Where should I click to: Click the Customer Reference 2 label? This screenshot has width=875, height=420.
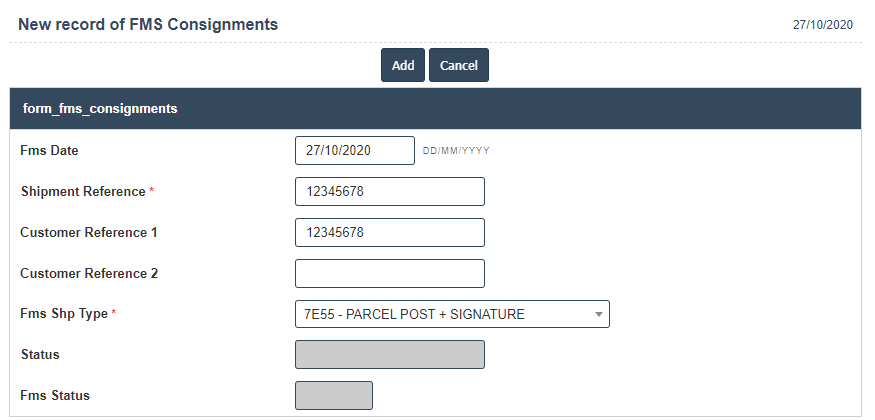click(89, 273)
